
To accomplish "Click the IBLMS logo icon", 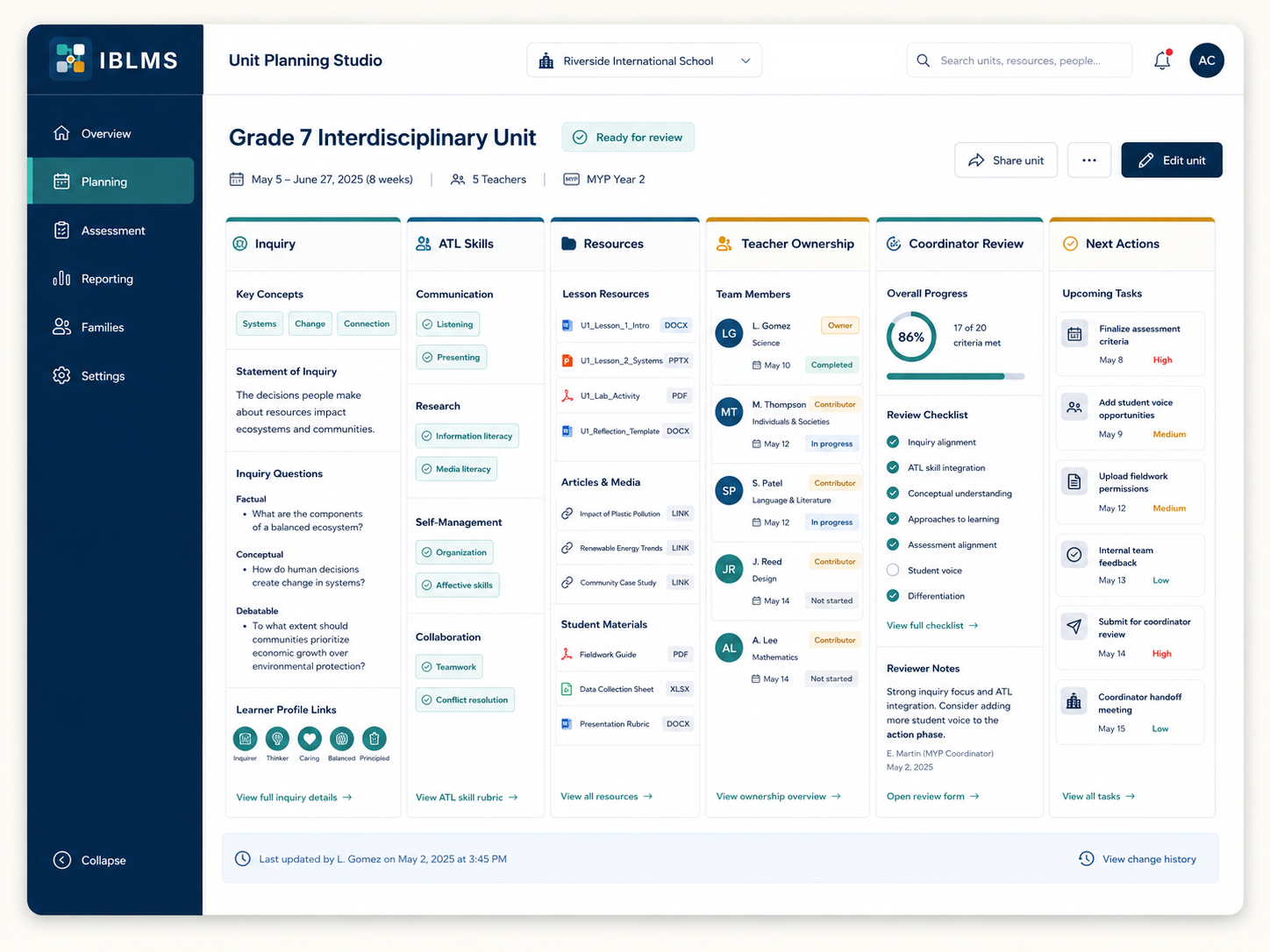I will (70, 59).
